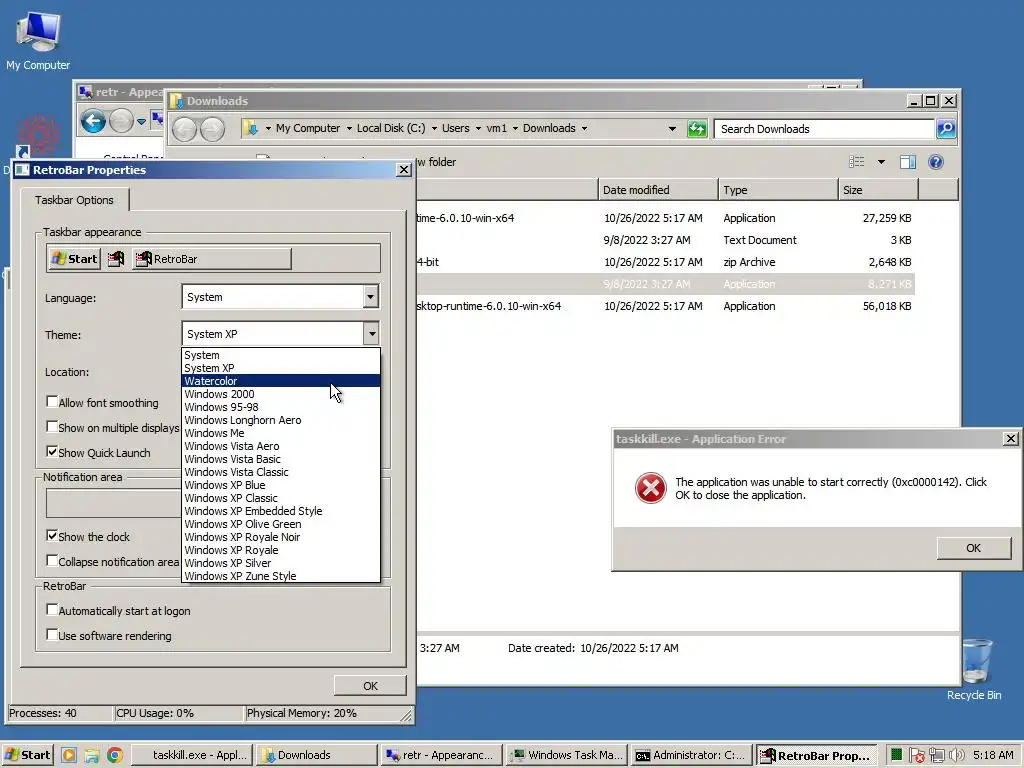Click Start button in taskbar preview
This screenshot has height=768, width=1024.
click(74, 259)
